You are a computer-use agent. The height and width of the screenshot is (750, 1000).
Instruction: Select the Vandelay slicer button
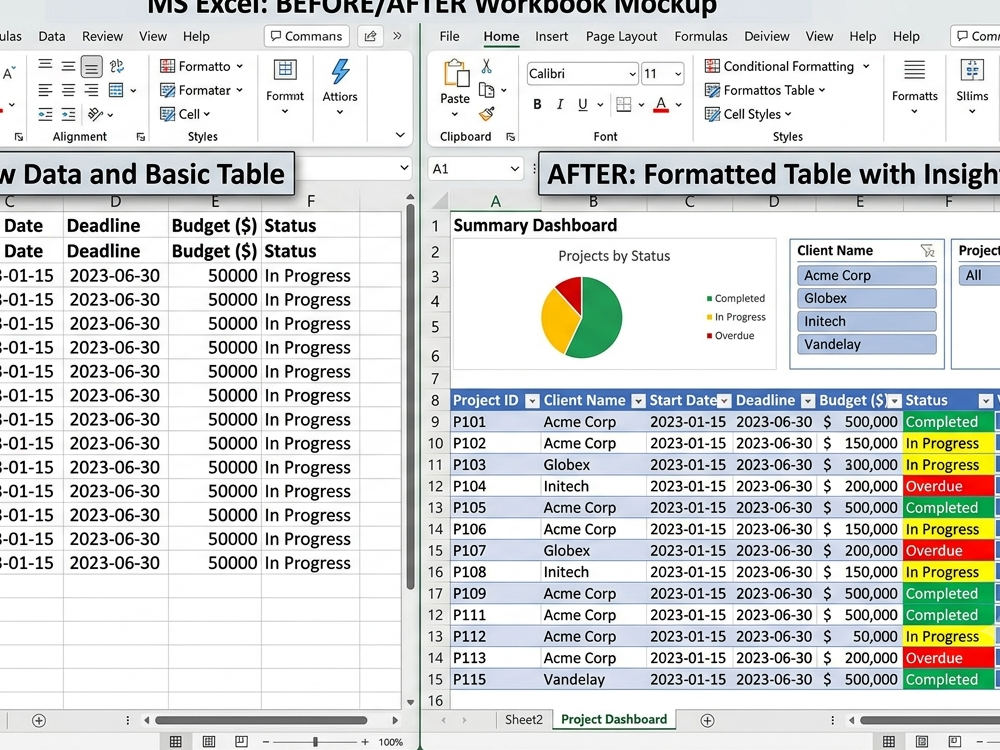click(x=866, y=344)
